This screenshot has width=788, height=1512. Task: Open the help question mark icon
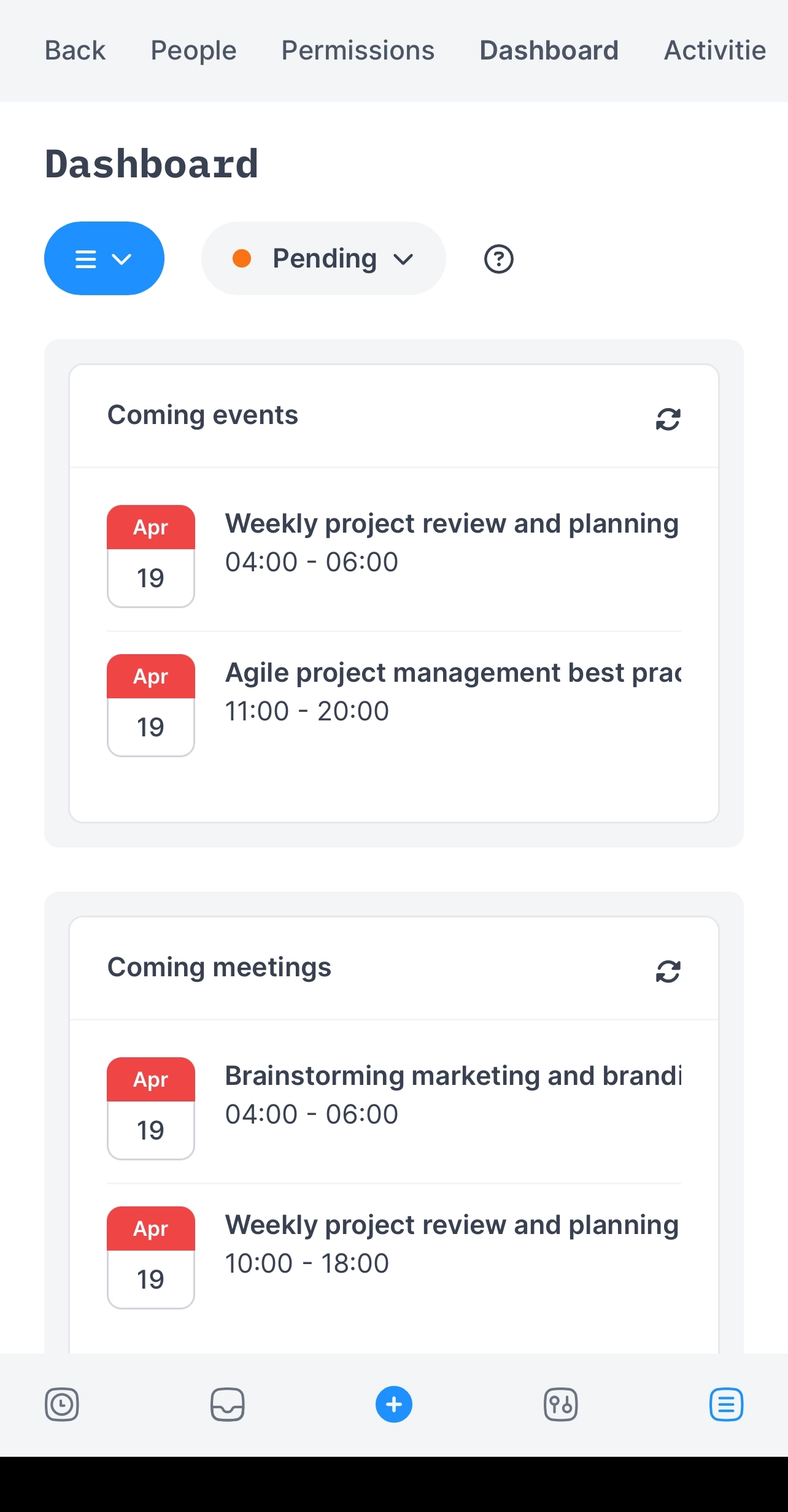coord(498,259)
